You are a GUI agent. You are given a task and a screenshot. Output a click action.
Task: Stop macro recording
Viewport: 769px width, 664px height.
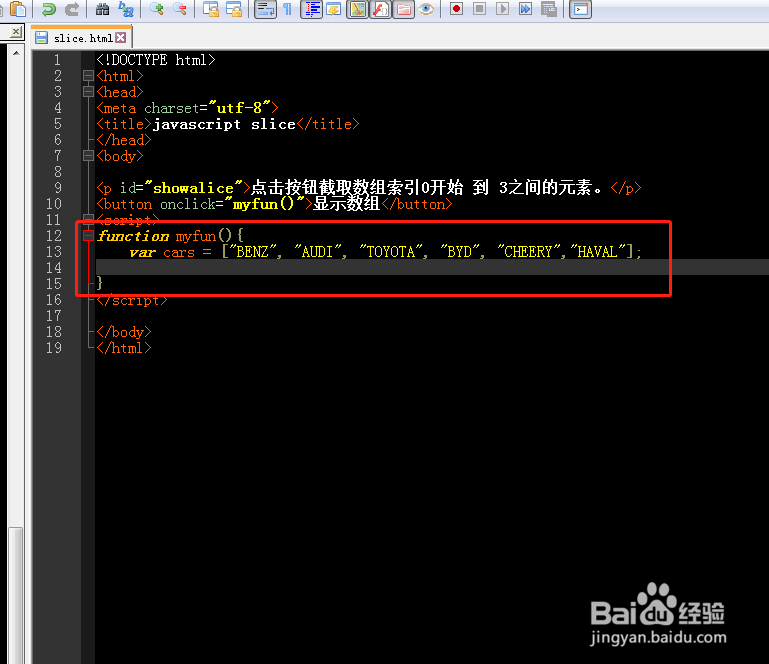pyautogui.click(x=480, y=9)
